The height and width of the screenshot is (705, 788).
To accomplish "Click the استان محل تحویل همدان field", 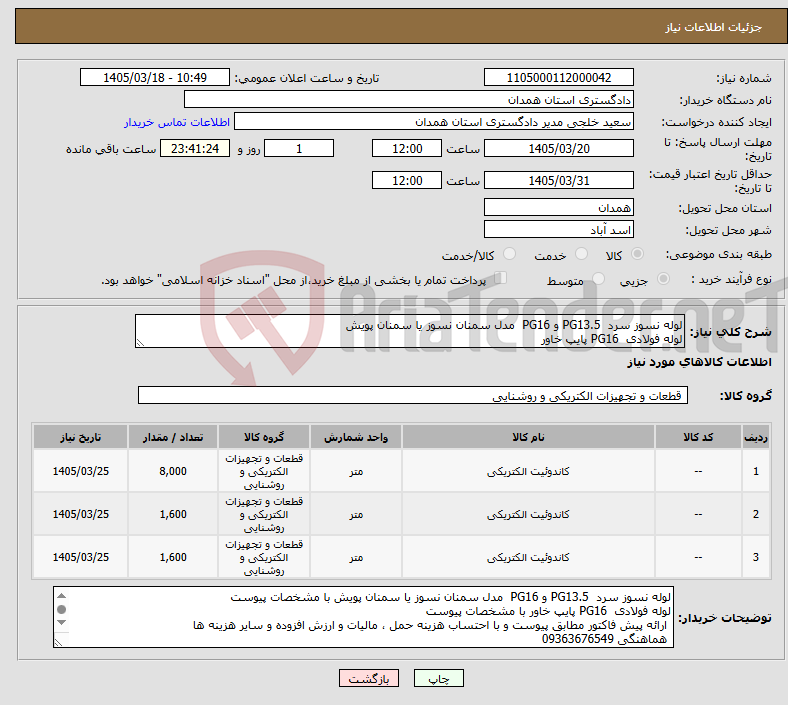I will click(559, 208).
